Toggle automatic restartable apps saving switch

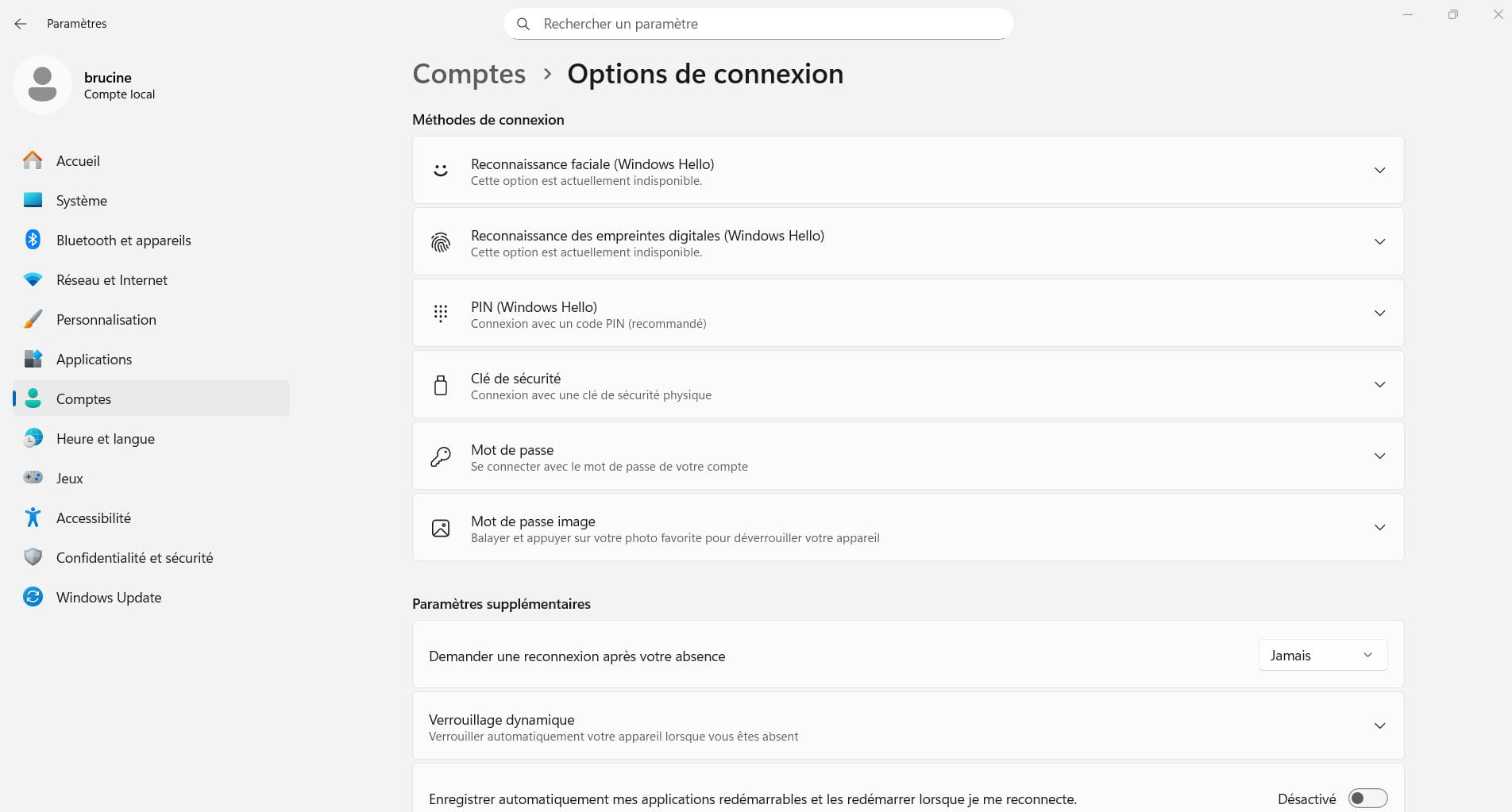pyautogui.click(x=1367, y=799)
